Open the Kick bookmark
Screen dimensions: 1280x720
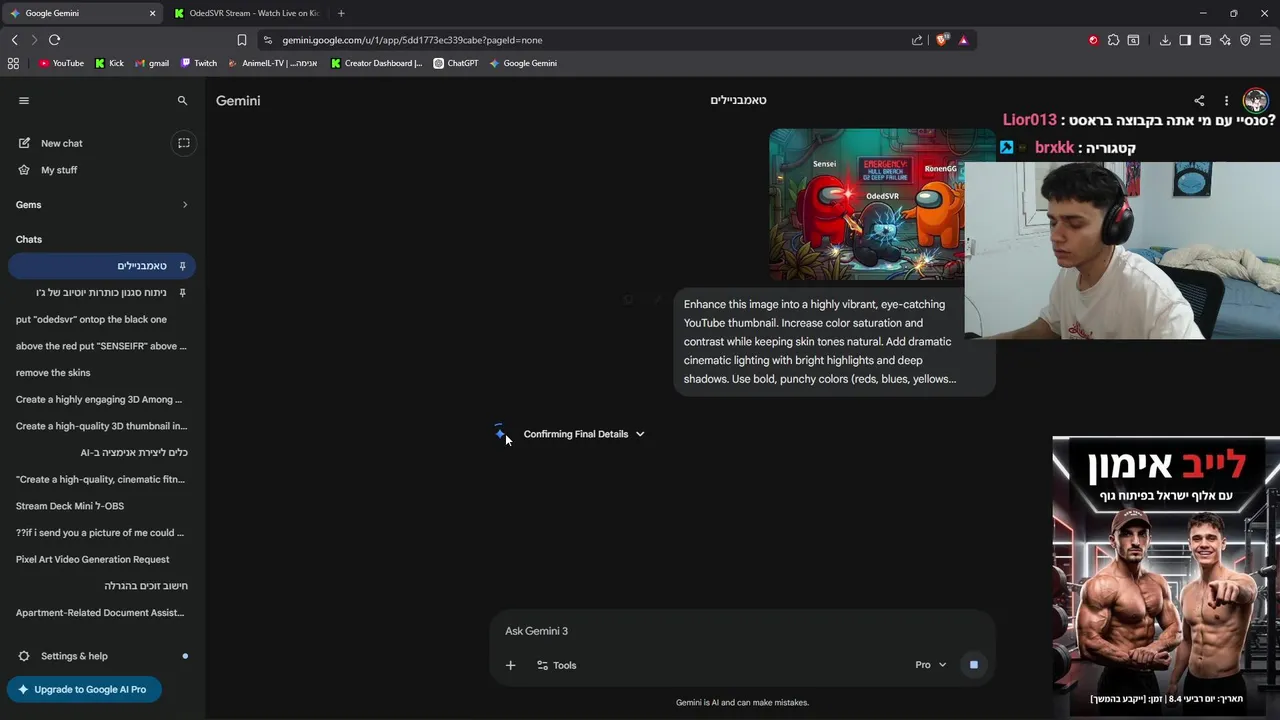109,63
